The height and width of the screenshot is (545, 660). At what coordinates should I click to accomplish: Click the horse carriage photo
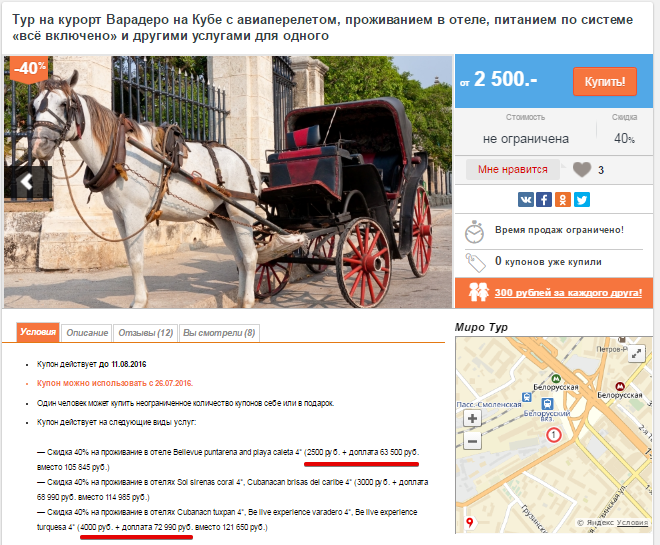pos(228,182)
